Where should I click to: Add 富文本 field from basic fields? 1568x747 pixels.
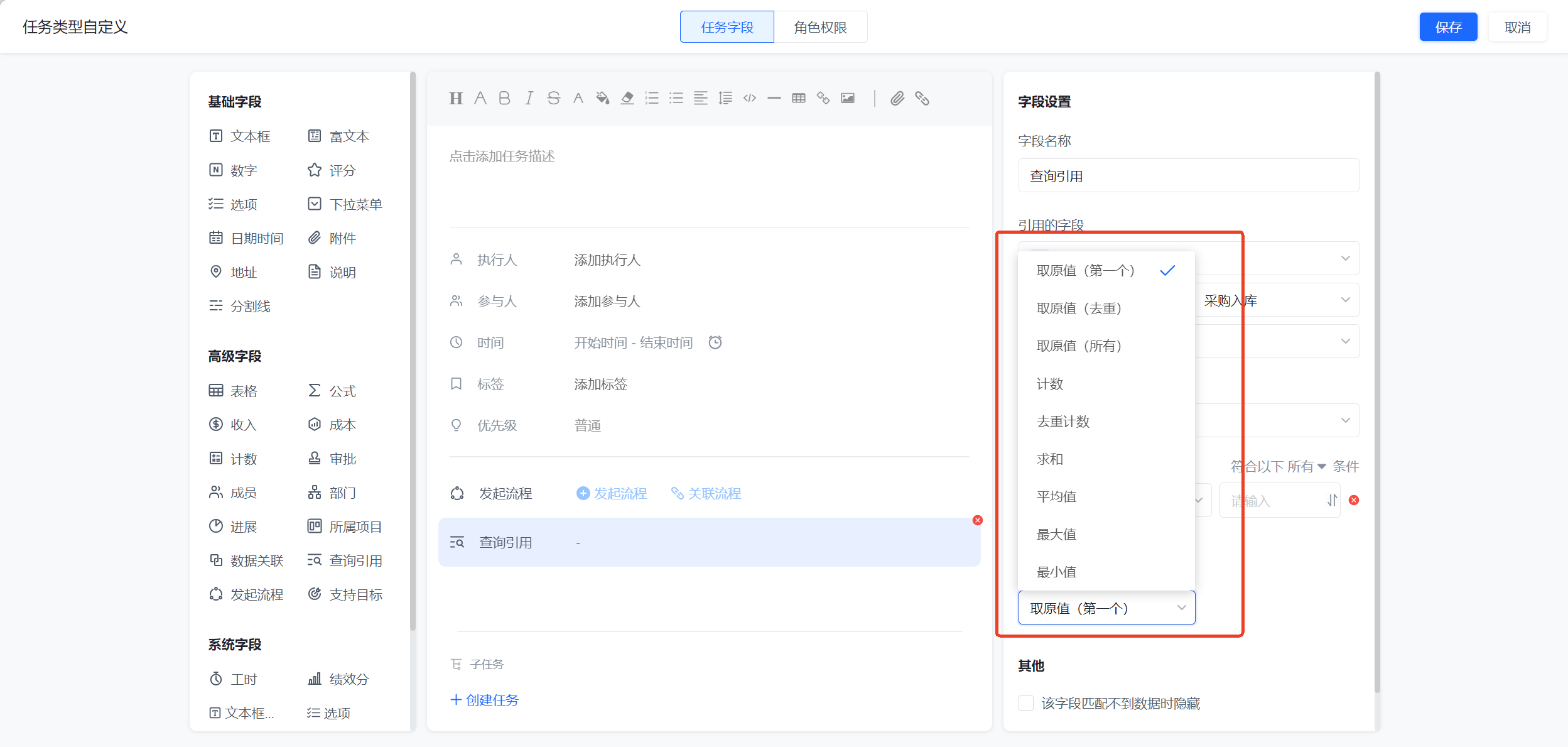click(x=338, y=136)
